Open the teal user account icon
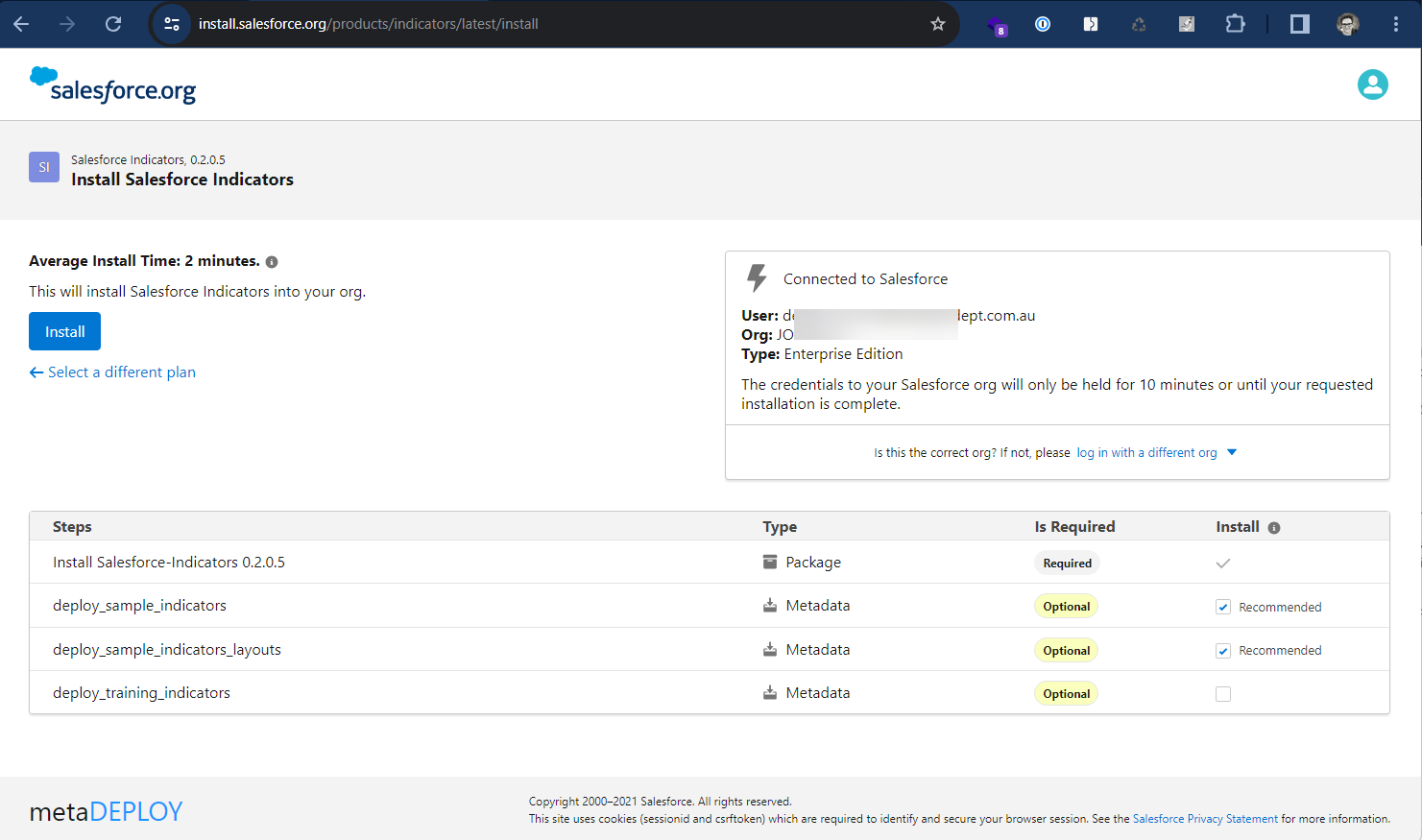1422x840 pixels. 1373,84
